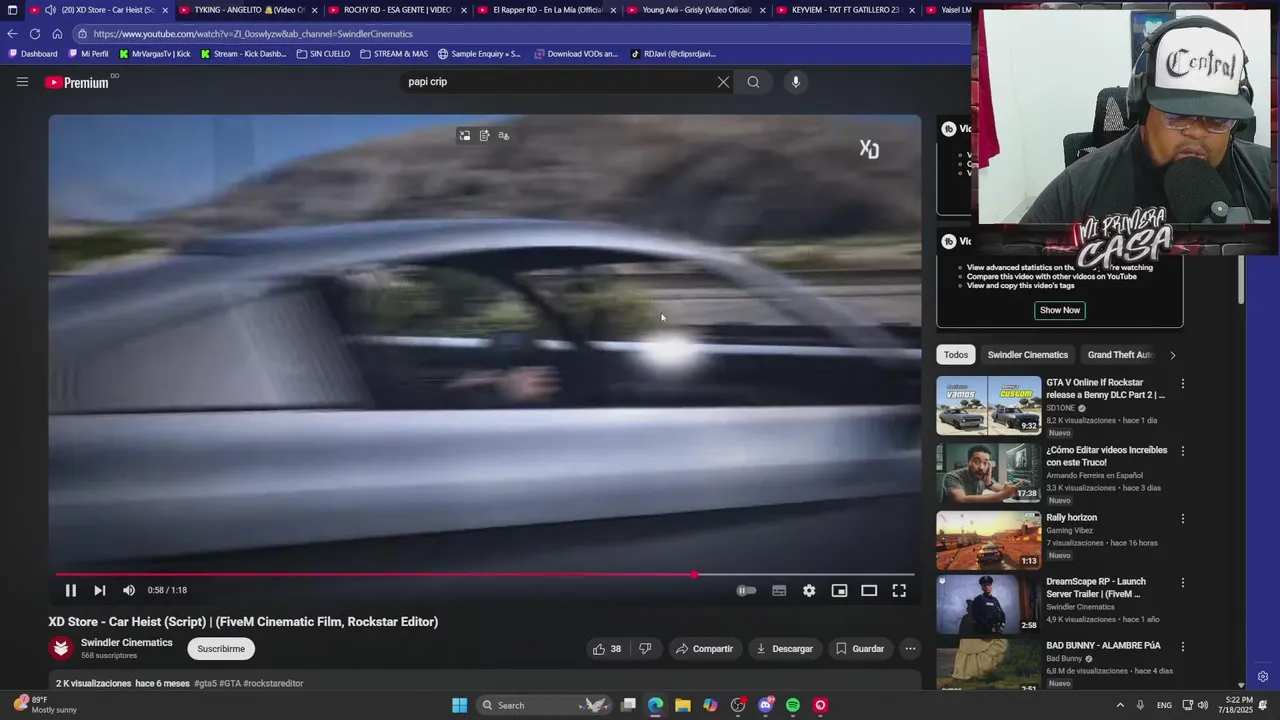The height and width of the screenshot is (720, 1280).
Task: Select the Todos filter chip
Action: click(956, 355)
